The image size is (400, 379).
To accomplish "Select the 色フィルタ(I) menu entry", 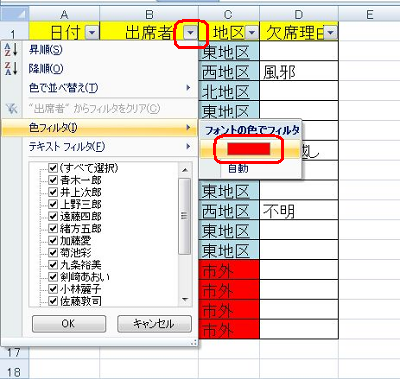I will tap(100, 127).
